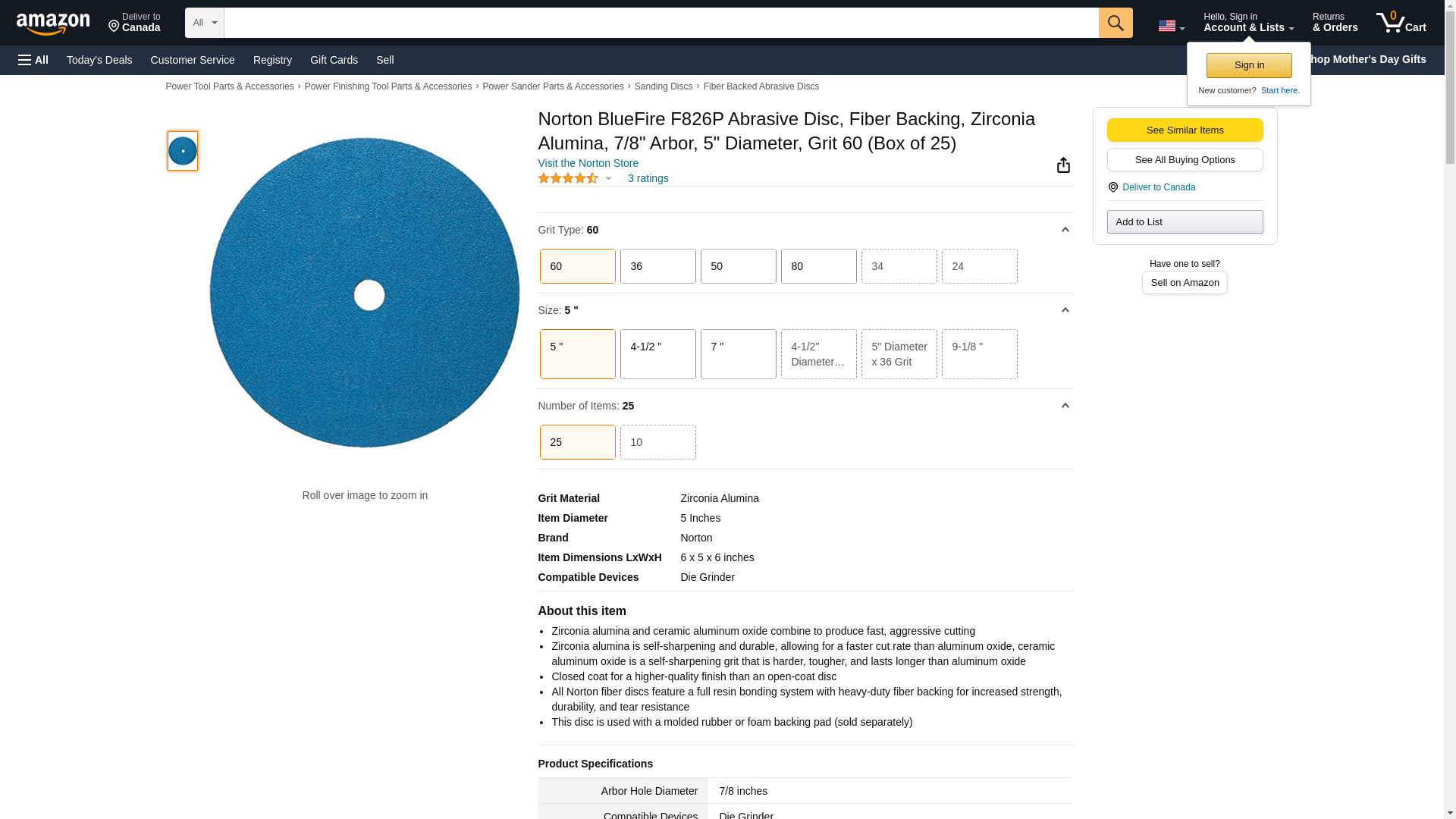
Task: Choose grit type 80 option
Action: (818, 266)
